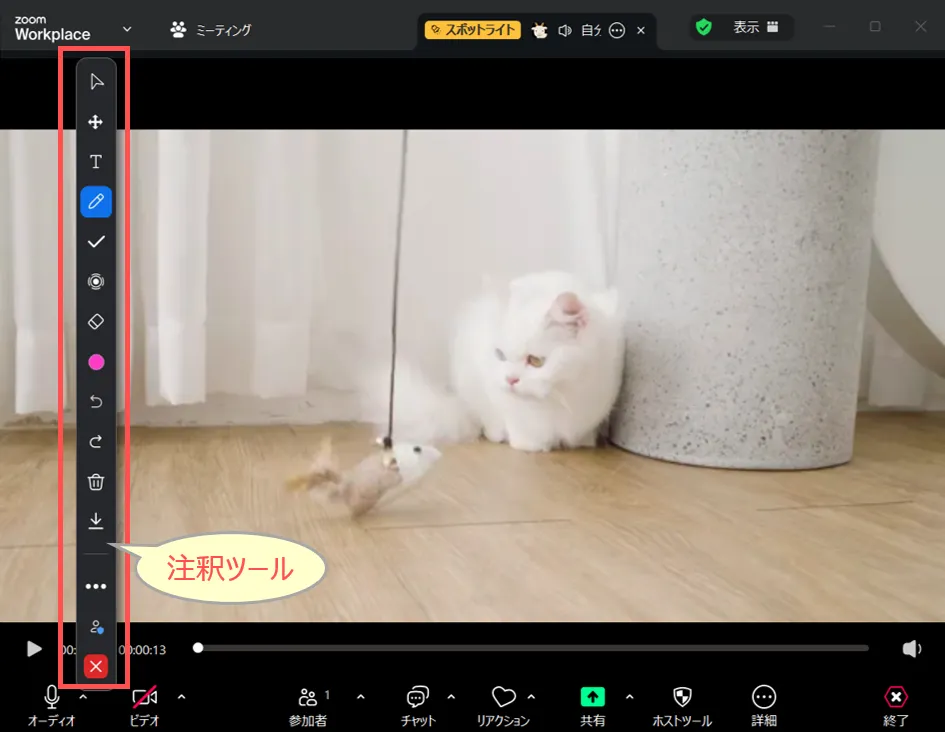Select the pencil draw tool
This screenshot has height=732, width=945.
[x=96, y=202]
